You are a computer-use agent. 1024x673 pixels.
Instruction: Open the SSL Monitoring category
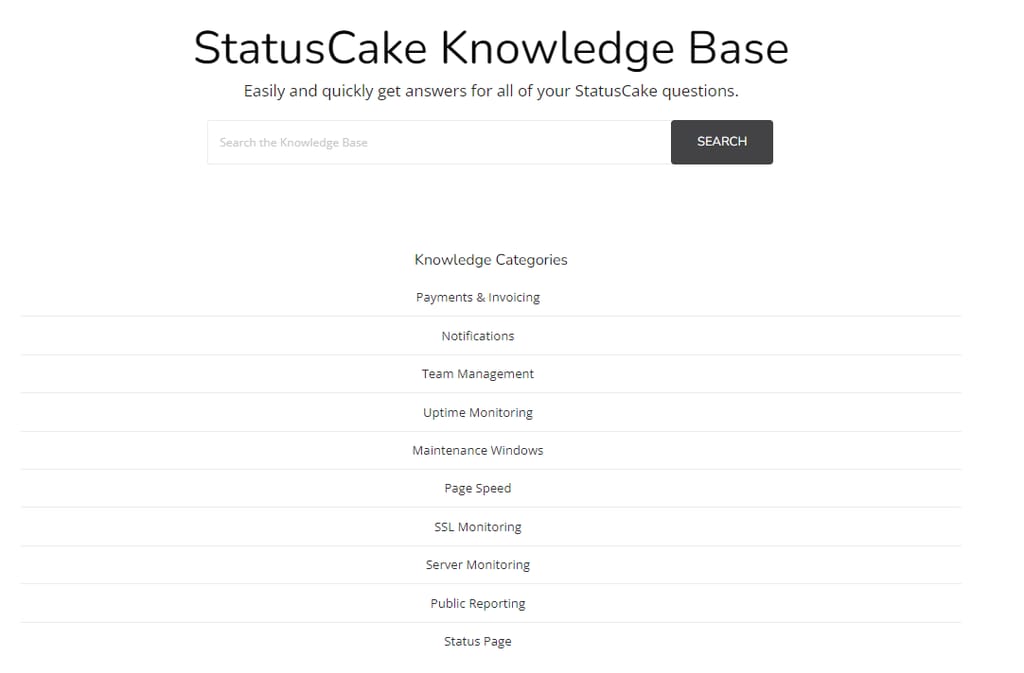tap(478, 527)
